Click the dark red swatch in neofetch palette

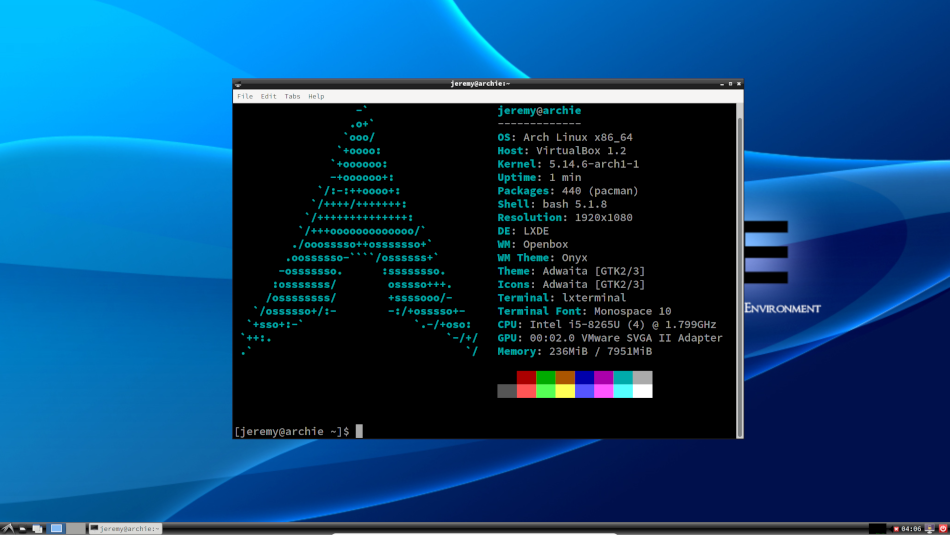(x=526, y=377)
